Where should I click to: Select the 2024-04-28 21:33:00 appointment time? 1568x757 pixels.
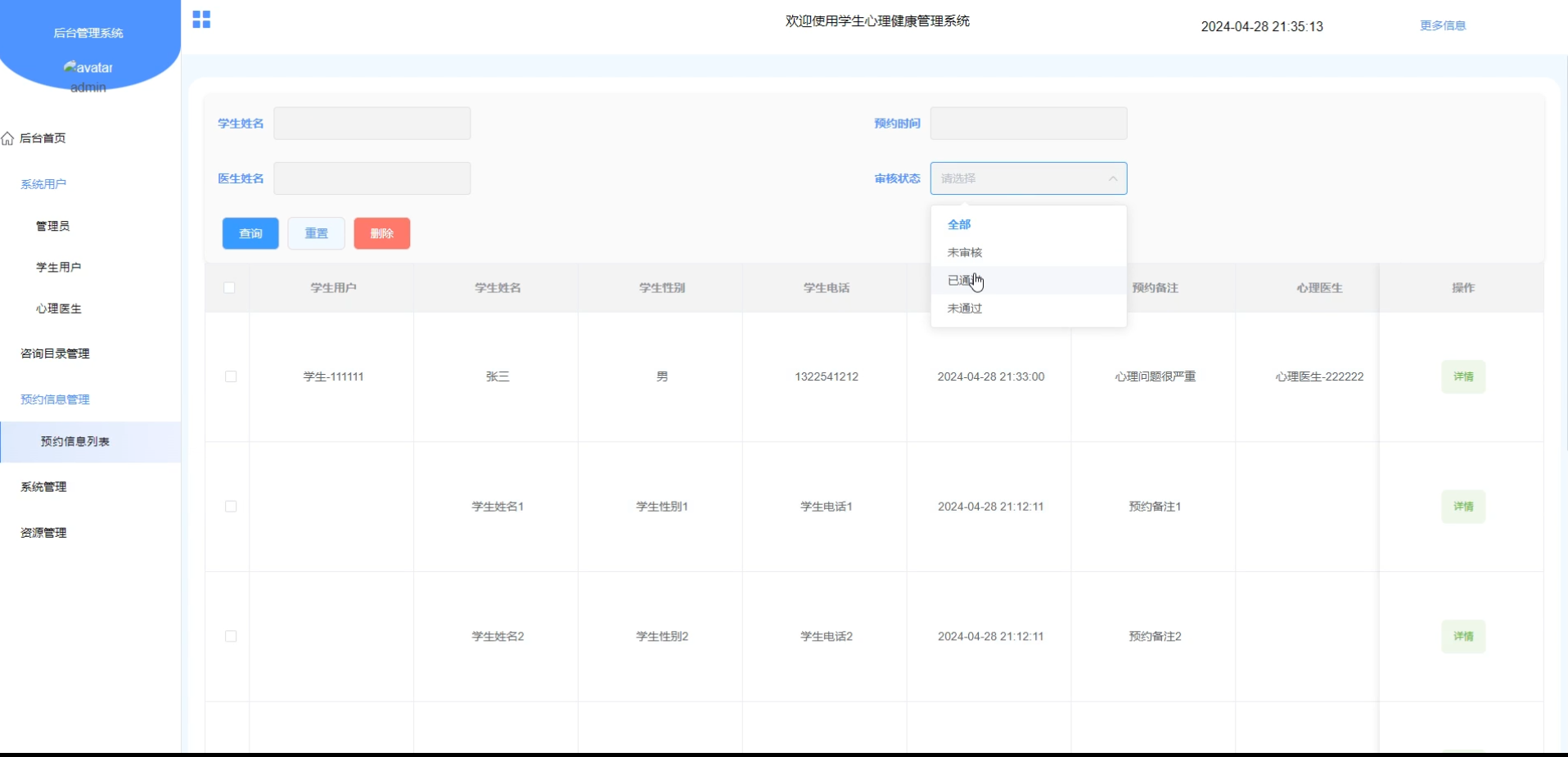991,376
